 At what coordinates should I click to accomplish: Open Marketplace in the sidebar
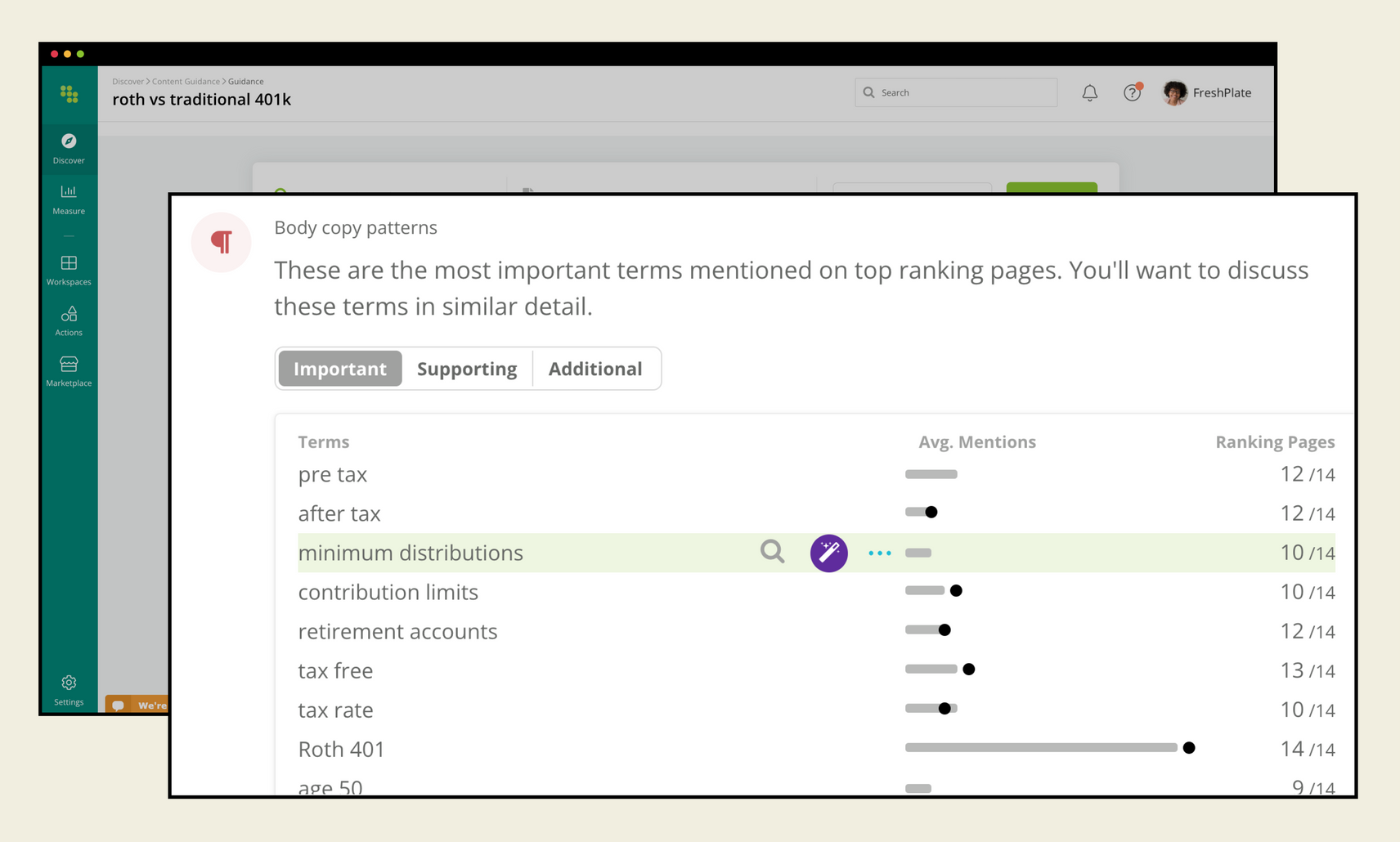pyautogui.click(x=69, y=372)
